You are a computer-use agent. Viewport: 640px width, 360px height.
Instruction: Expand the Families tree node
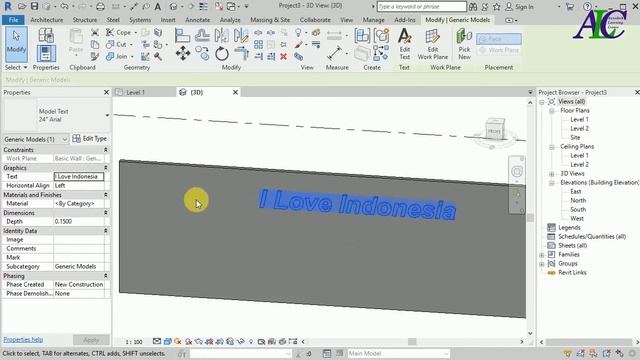pyautogui.click(x=542, y=255)
